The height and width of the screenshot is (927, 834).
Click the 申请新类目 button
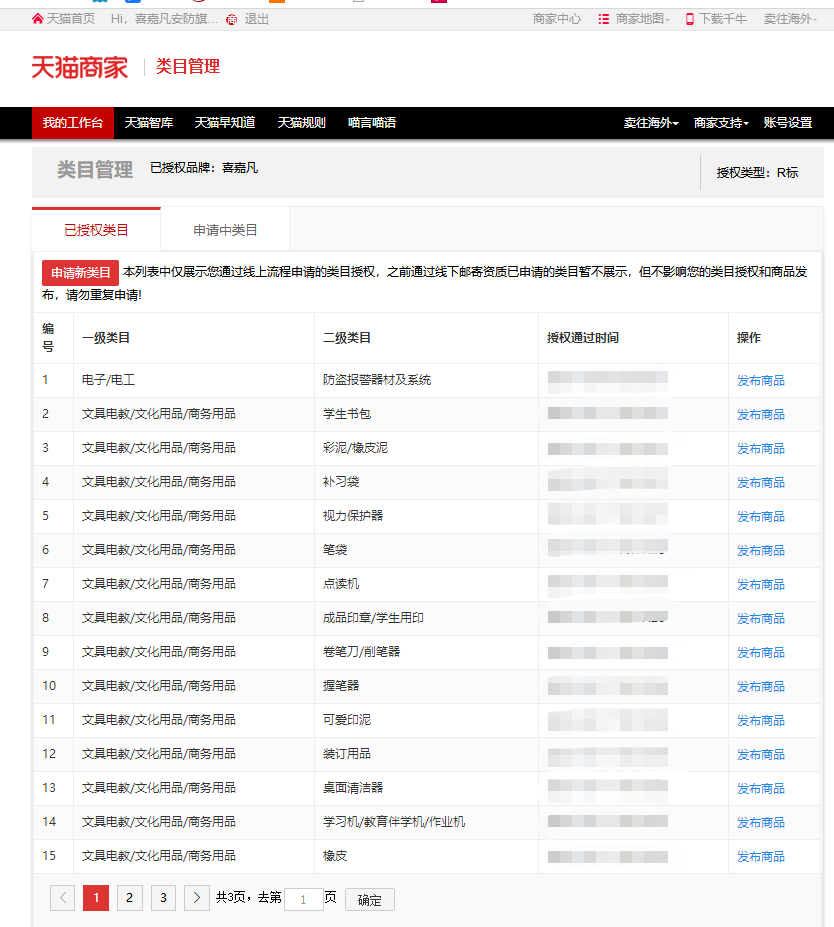[80, 273]
